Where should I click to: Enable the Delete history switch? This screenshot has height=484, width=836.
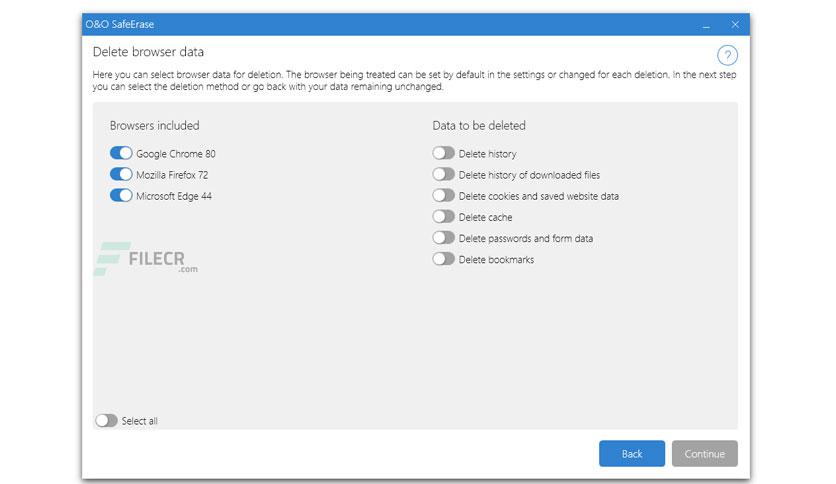tap(444, 153)
